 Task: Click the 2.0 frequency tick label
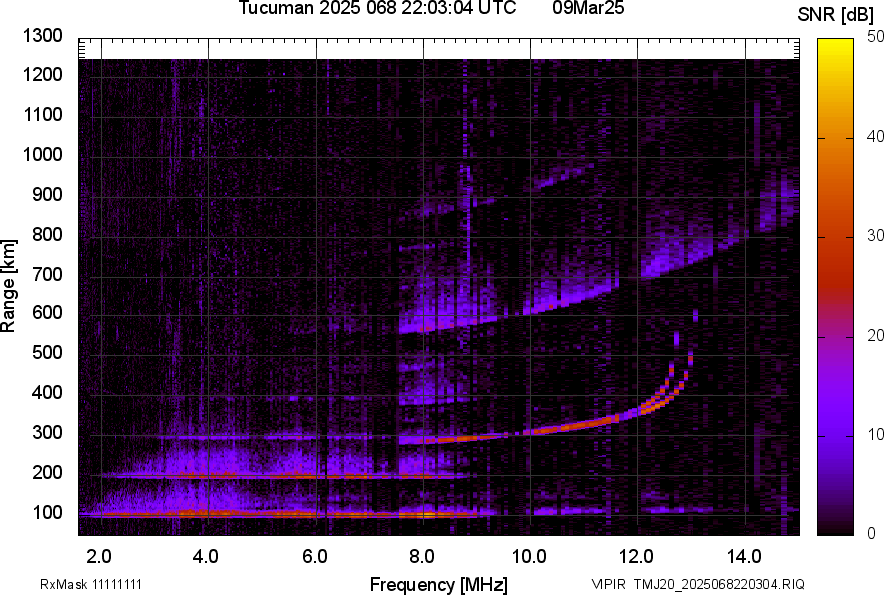point(99,555)
